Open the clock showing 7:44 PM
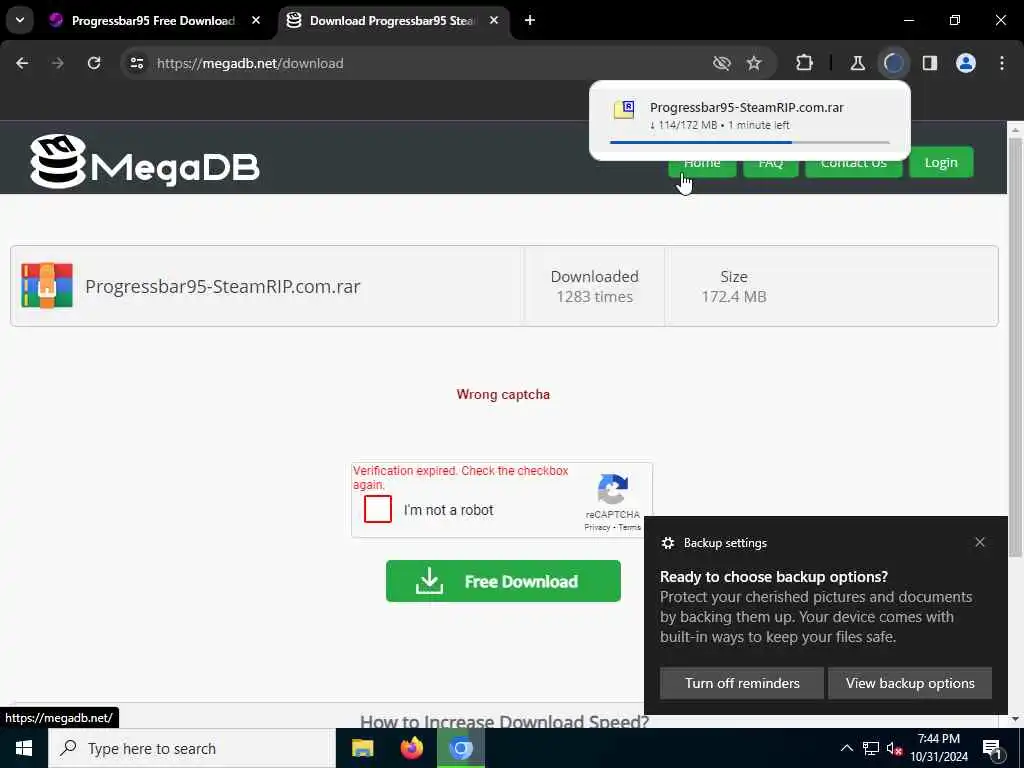Image resolution: width=1024 pixels, height=768 pixels. (939, 748)
